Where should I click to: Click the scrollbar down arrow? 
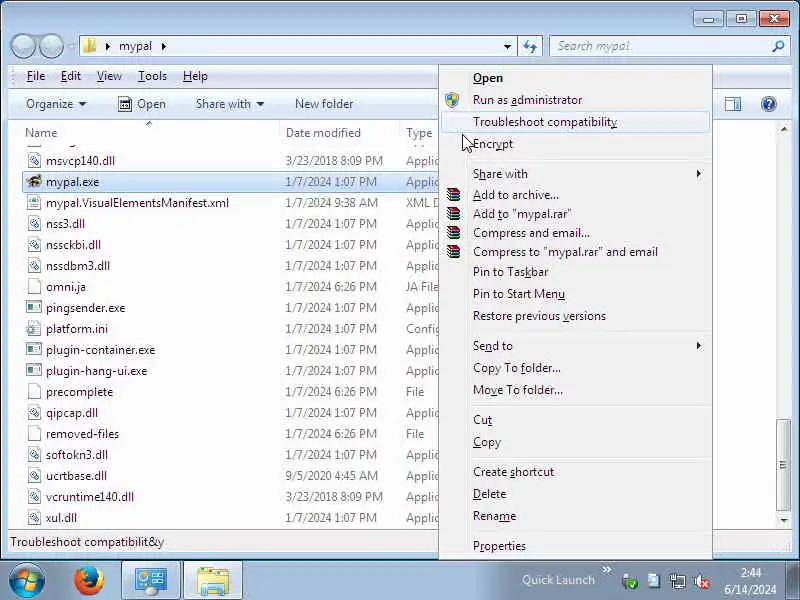(784, 520)
